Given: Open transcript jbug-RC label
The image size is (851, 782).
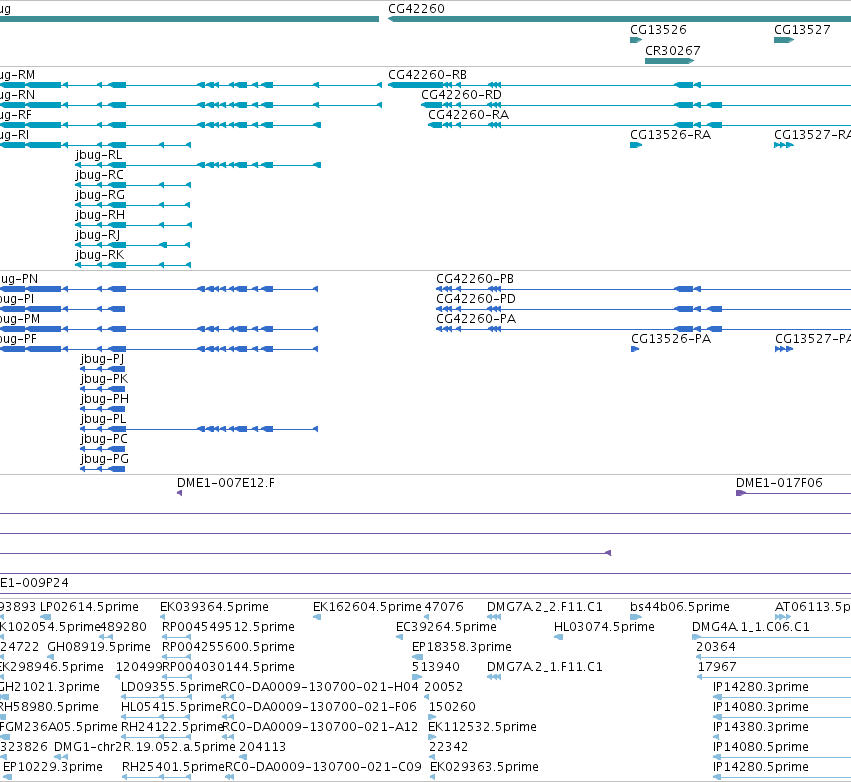Looking at the screenshot, I should (x=100, y=175).
